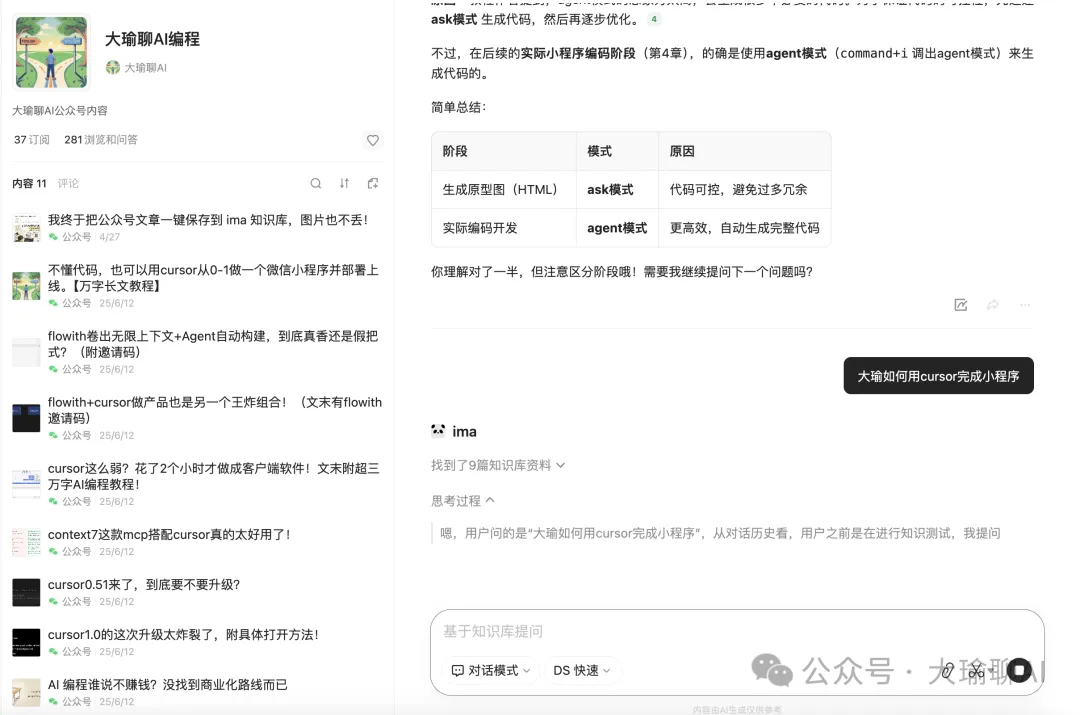Open the three-dot more options icon
This screenshot has height=715, width=1080.
(x=1025, y=304)
